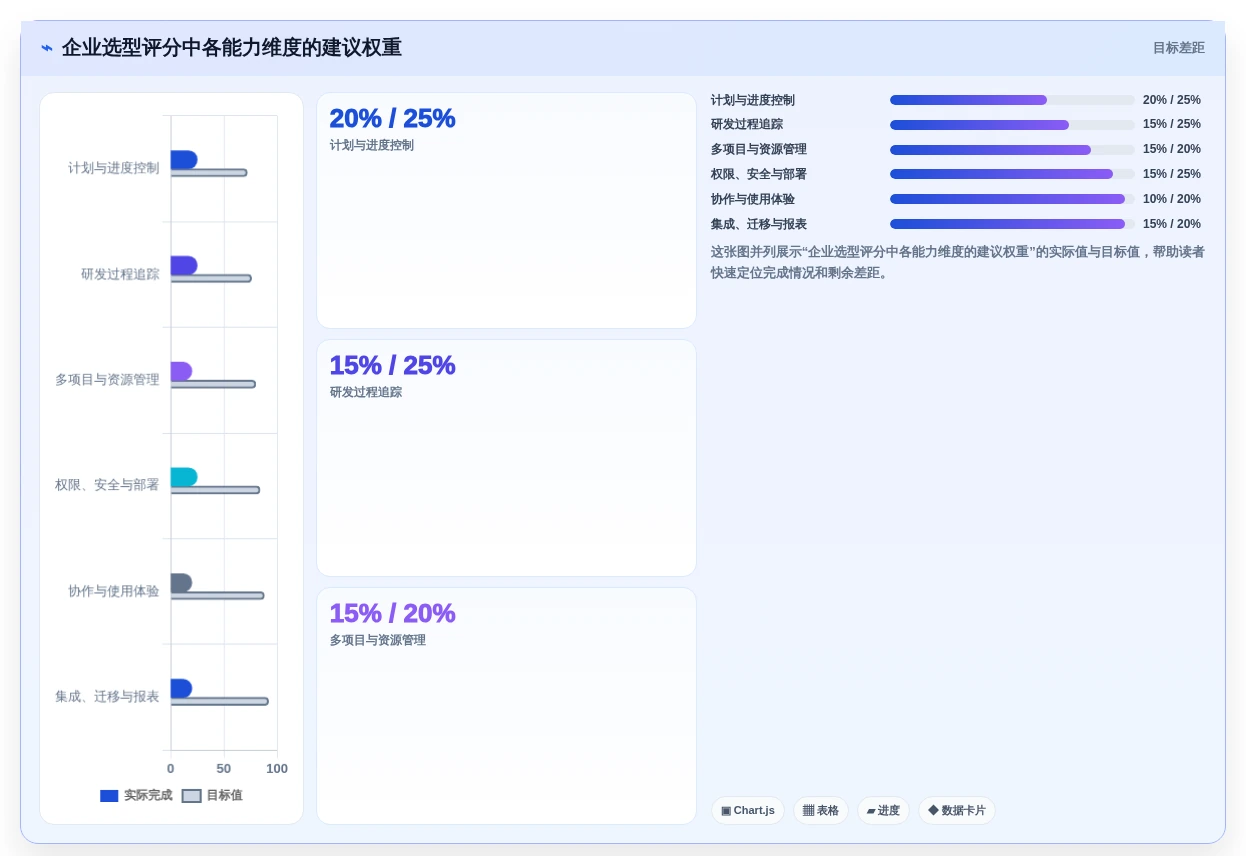Select the 数据卡片 tag chip
This screenshot has height=856, width=1246.
tap(957, 810)
